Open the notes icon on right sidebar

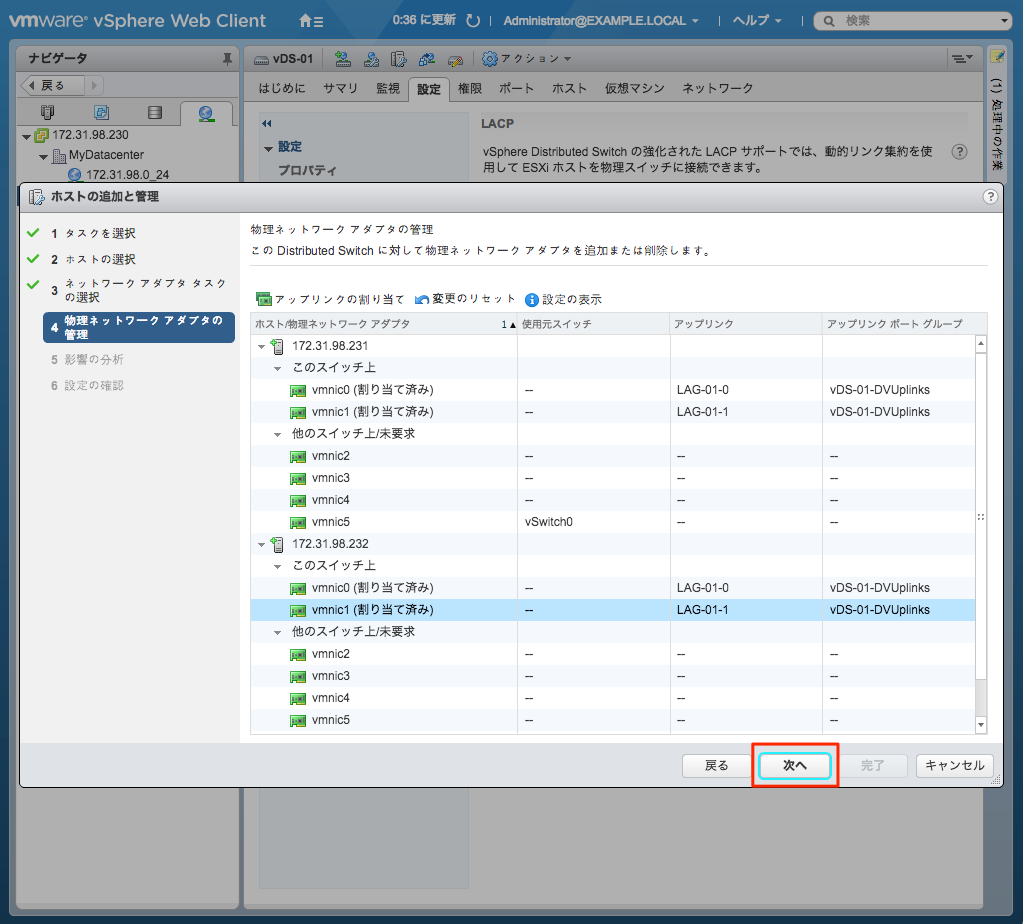pyautogui.click(x=997, y=57)
